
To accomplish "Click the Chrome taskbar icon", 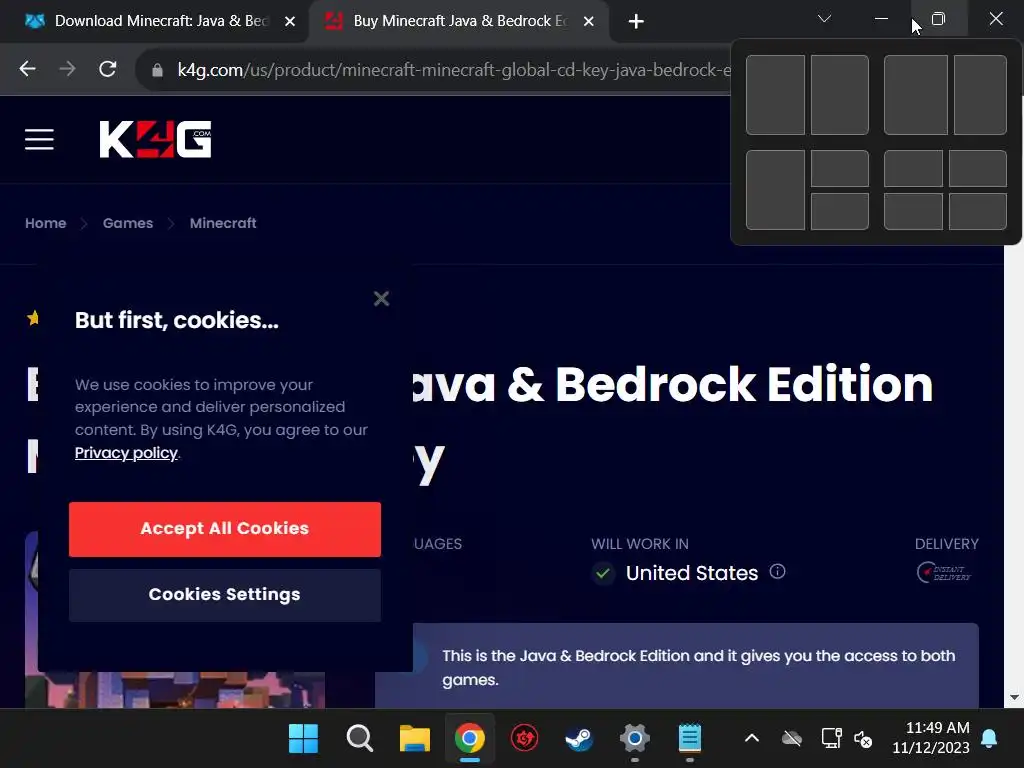I will [x=470, y=739].
